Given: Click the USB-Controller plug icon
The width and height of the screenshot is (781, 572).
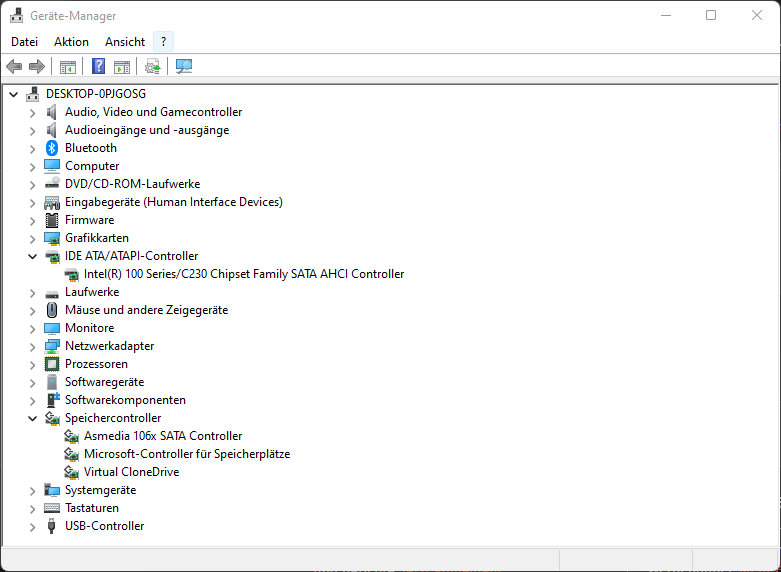Looking at the screenshot, I should (x=51, y=526).
